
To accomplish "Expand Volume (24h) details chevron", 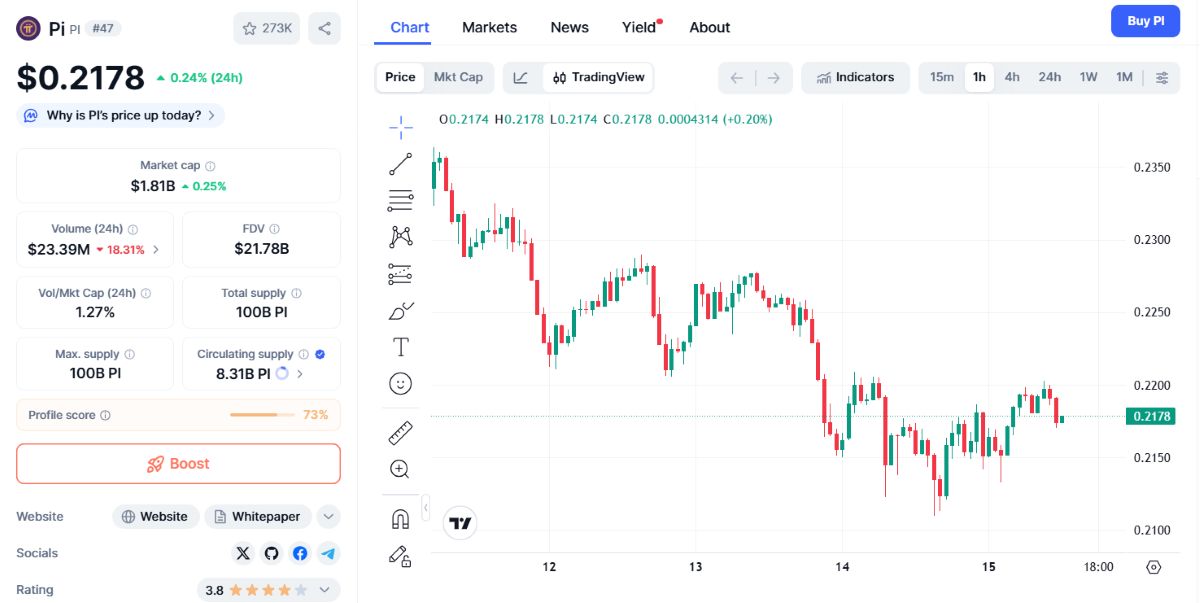I will coord(155,249).
